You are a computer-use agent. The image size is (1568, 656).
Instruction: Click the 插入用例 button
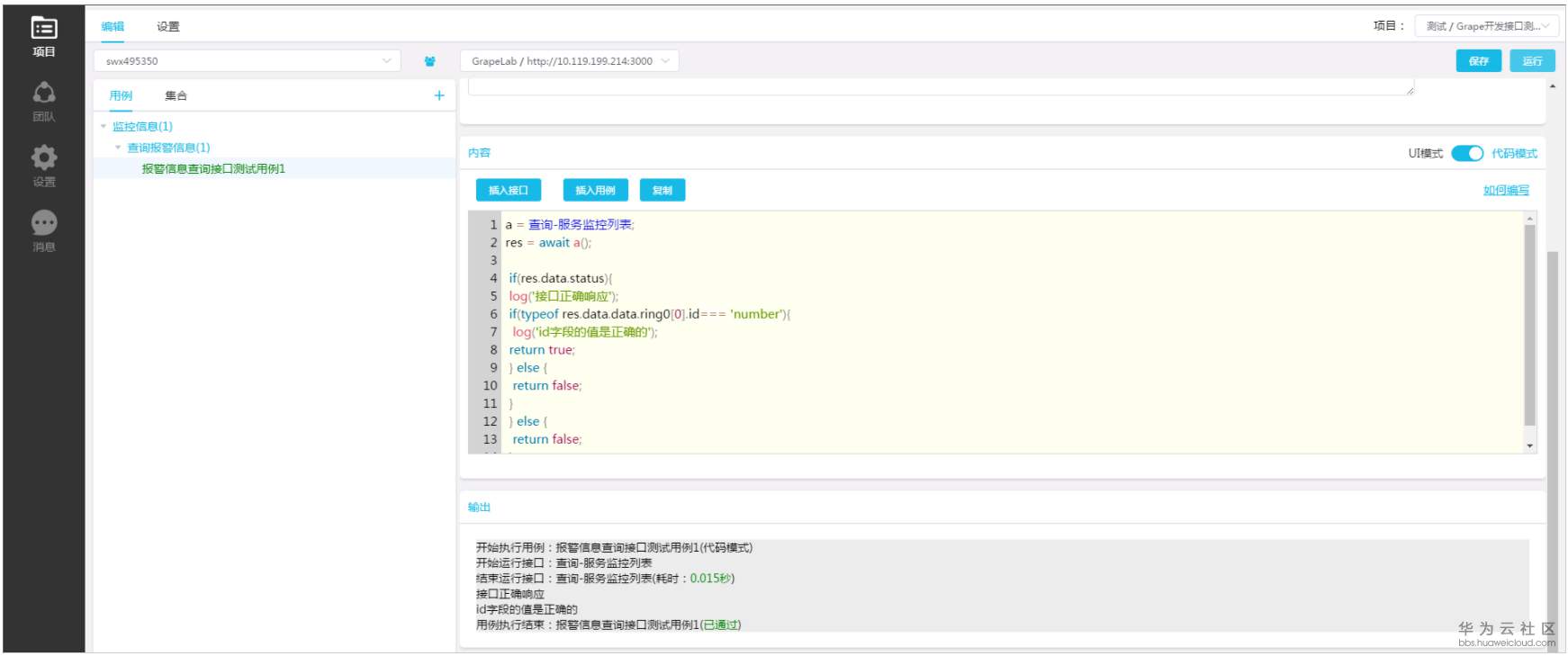pyautogui.click(x=595, y=190)
